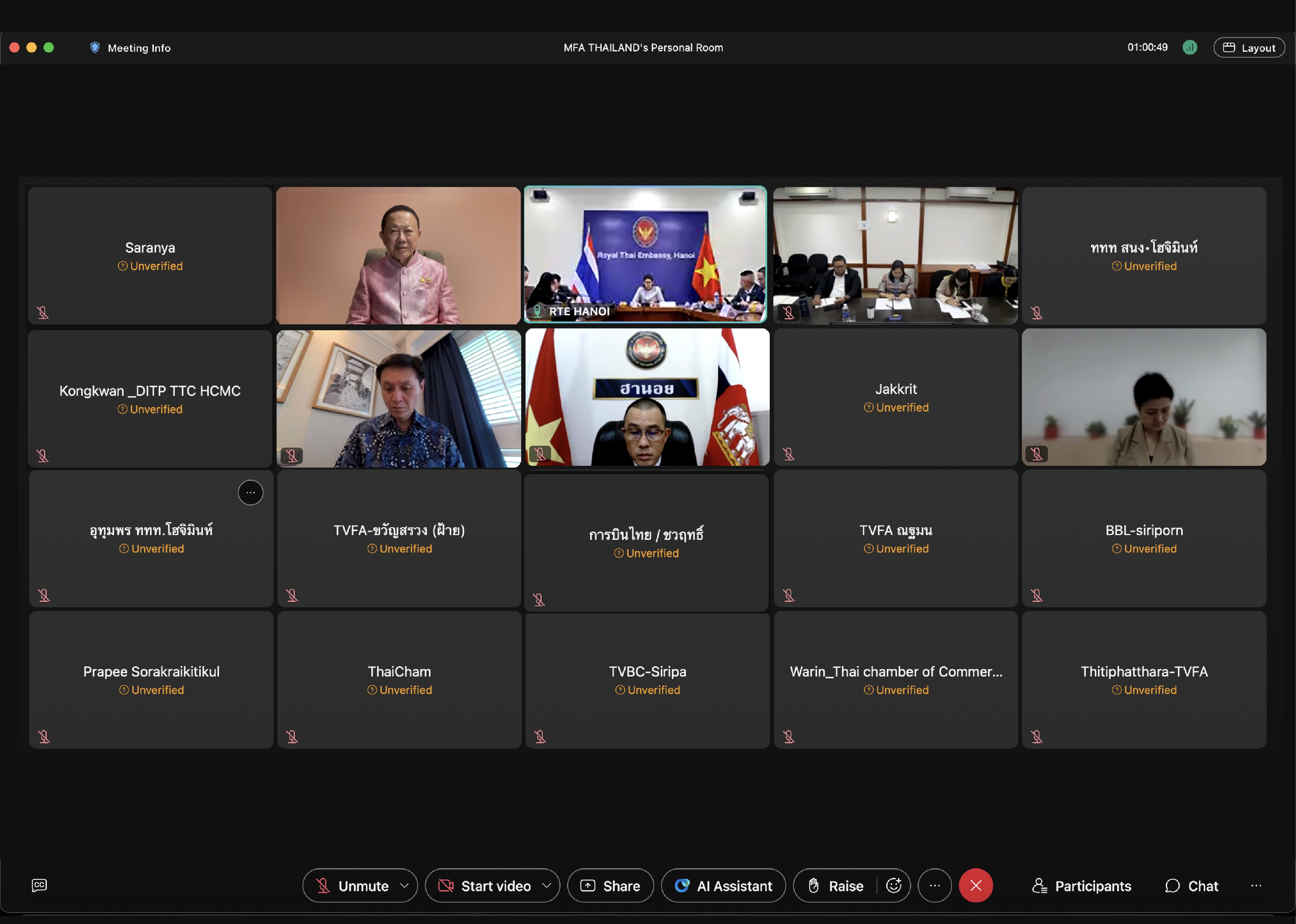Expand video options arrow beside Start video
1296x924 pixels.
click(x=547, y=886)
